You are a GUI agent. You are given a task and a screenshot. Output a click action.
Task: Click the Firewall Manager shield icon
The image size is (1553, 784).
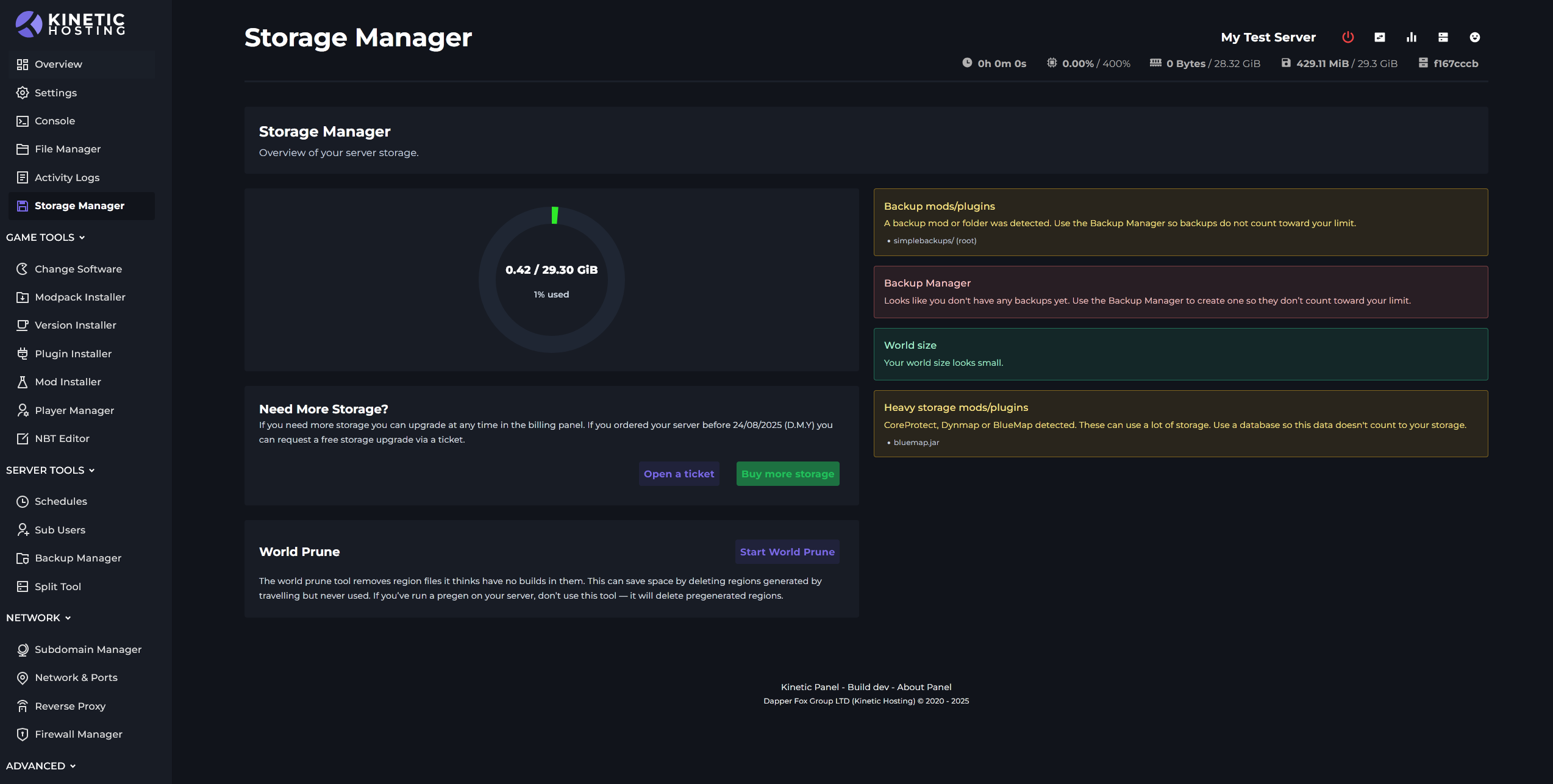[23, 734]
